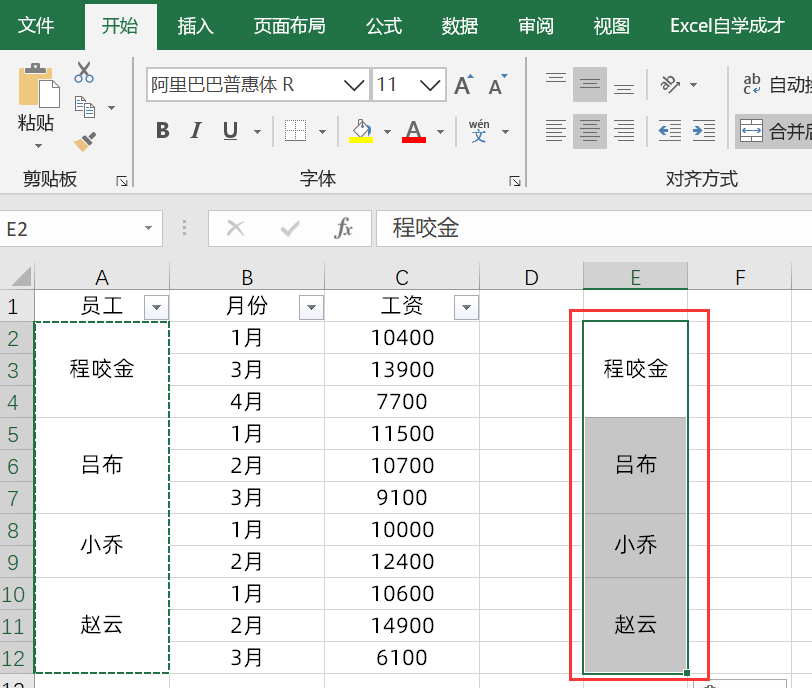
Task: Select merged cell 赵云 in column A
Action: (102, 625)
